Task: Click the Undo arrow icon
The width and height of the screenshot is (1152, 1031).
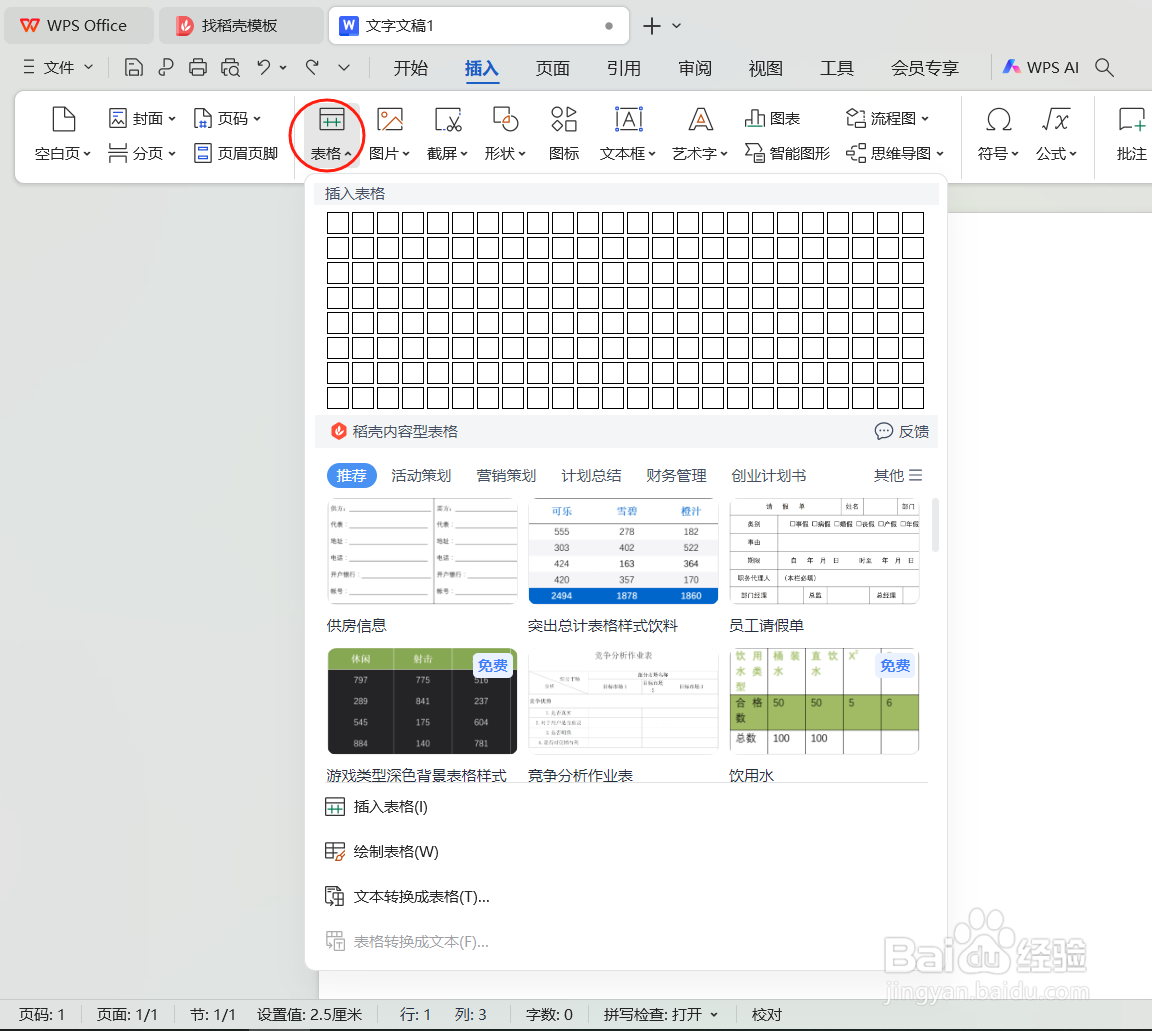Action: point(264,68)
